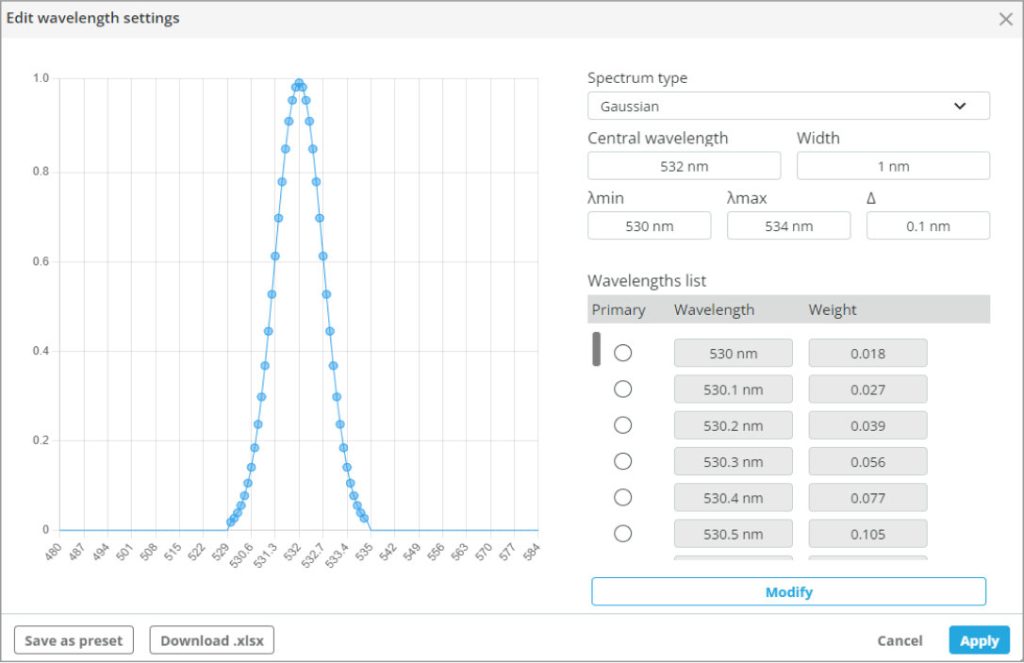This screenshot has height=663, width=1024.
Task: Click the Weight column header
Action: point(832,310)
